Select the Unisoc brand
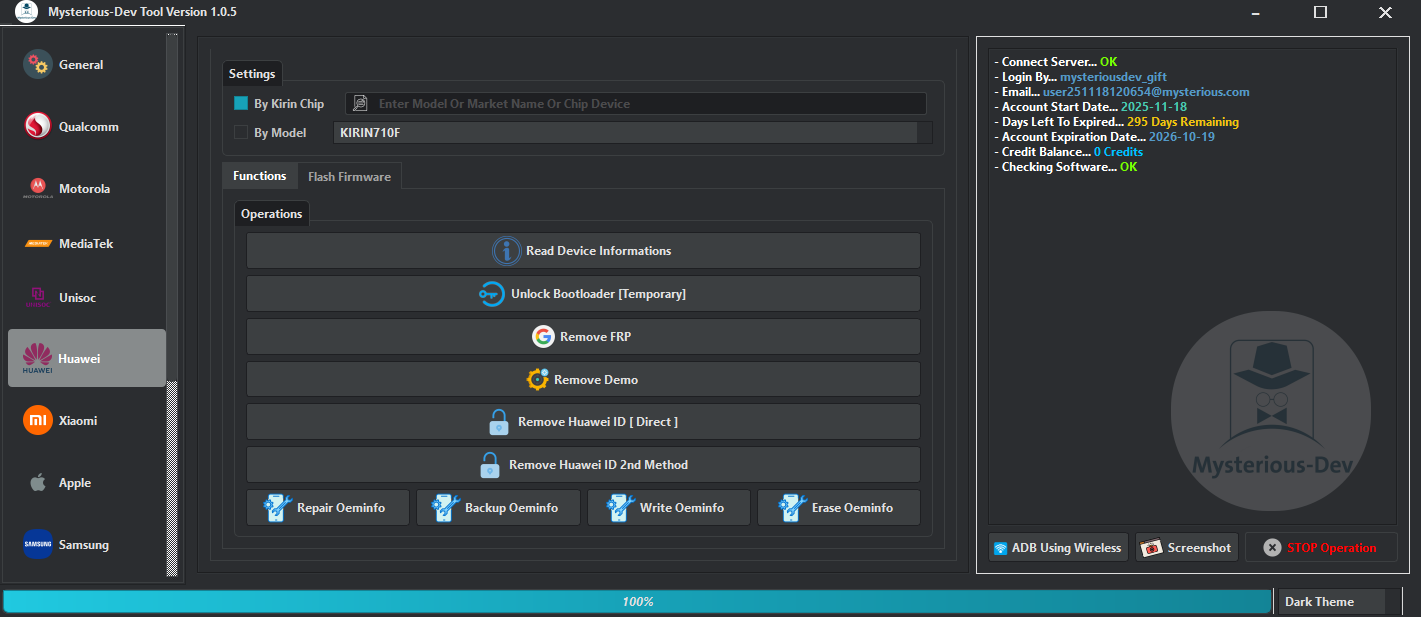The width and height of the screenshot is (1421, 617). pyautogui.click(x=86, y=297)
